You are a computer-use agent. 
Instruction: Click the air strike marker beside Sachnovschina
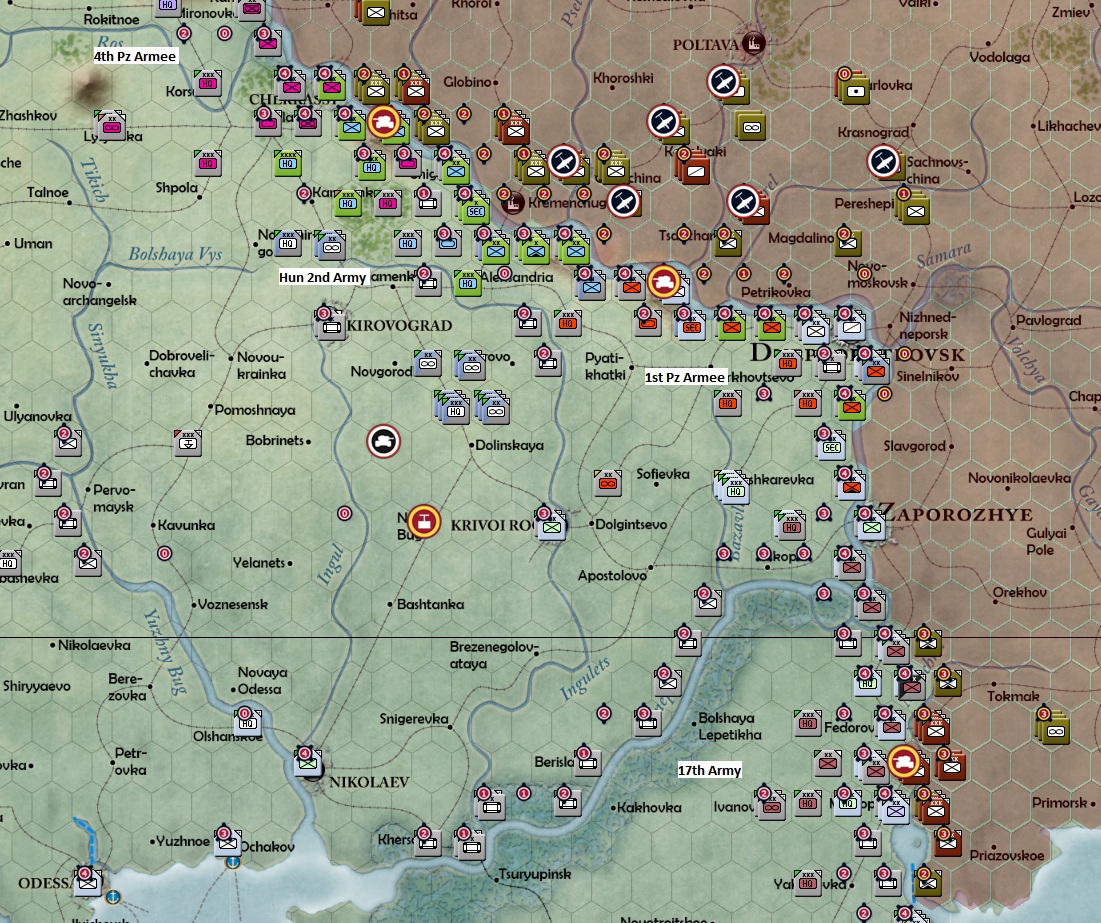pyautogui.click(x=883, y=160)
